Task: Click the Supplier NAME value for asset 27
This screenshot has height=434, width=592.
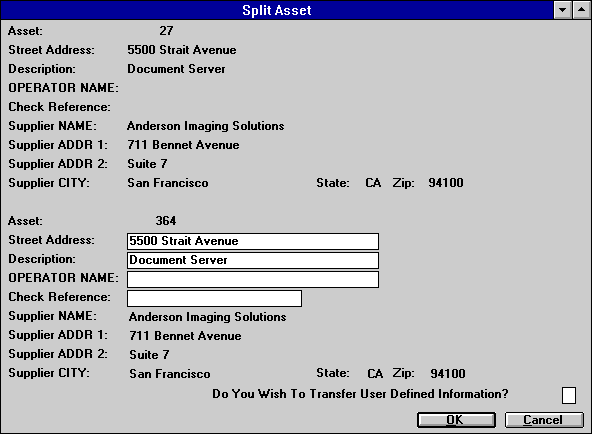Action: click(206, 126)
